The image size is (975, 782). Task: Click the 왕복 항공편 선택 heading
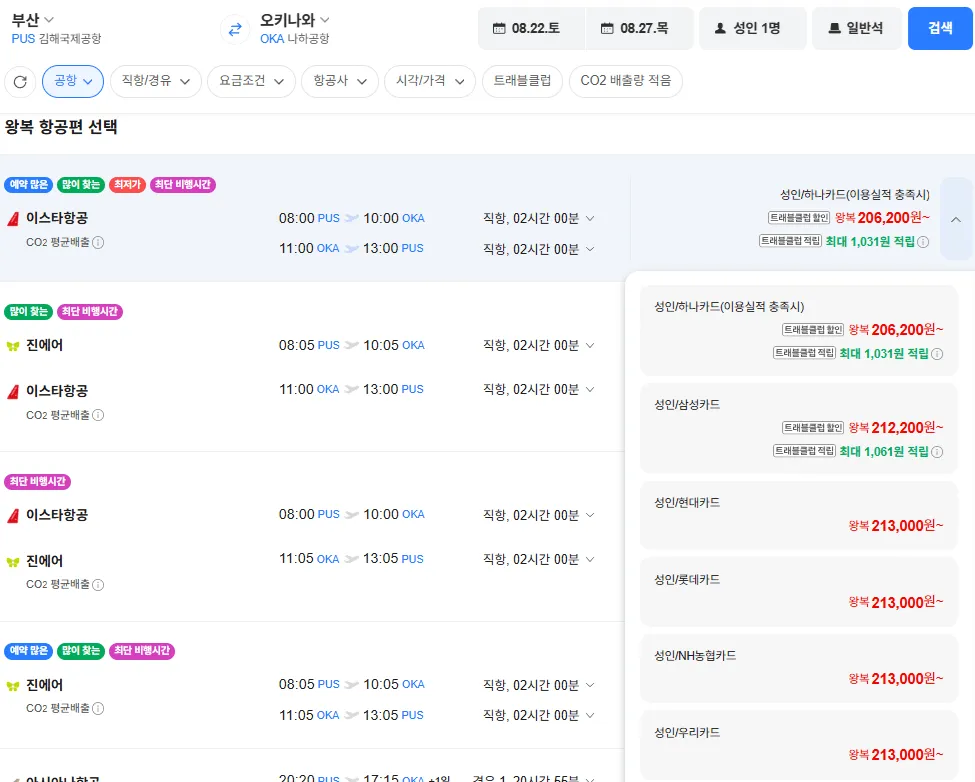(61, 127)
